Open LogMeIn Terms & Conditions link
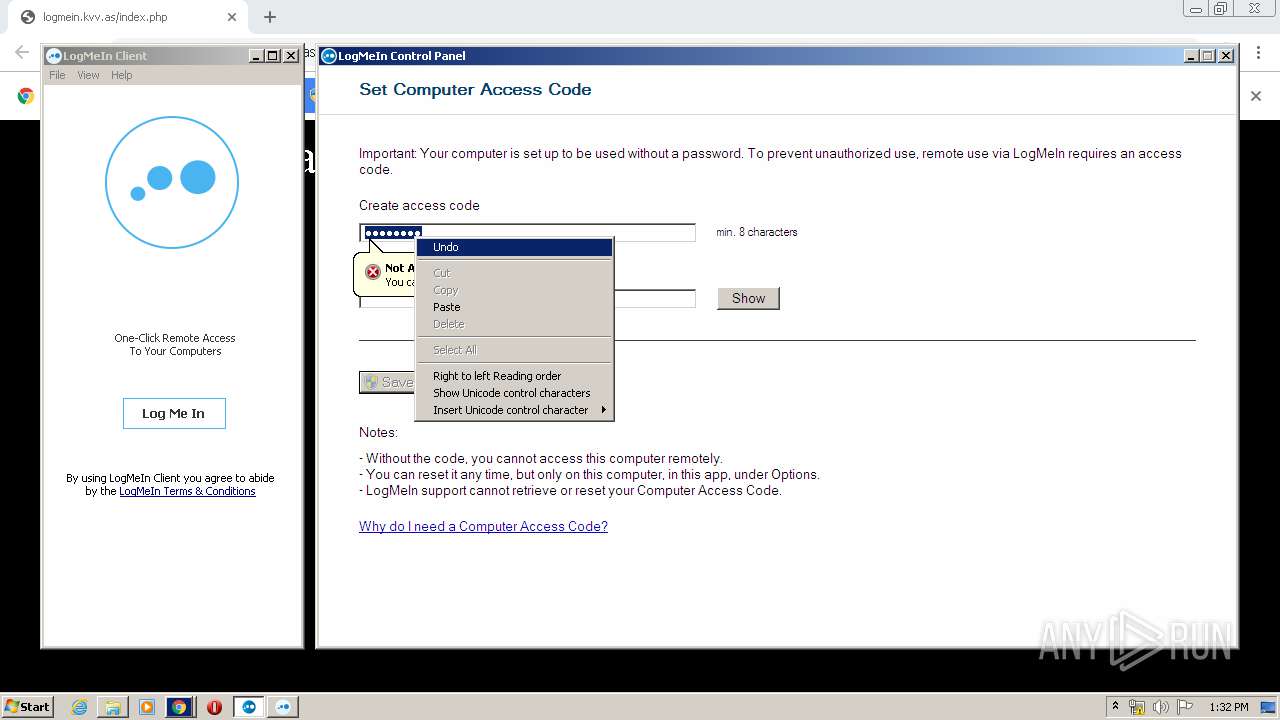Viewport: 1280px width, 720px height. coord(187,491)
